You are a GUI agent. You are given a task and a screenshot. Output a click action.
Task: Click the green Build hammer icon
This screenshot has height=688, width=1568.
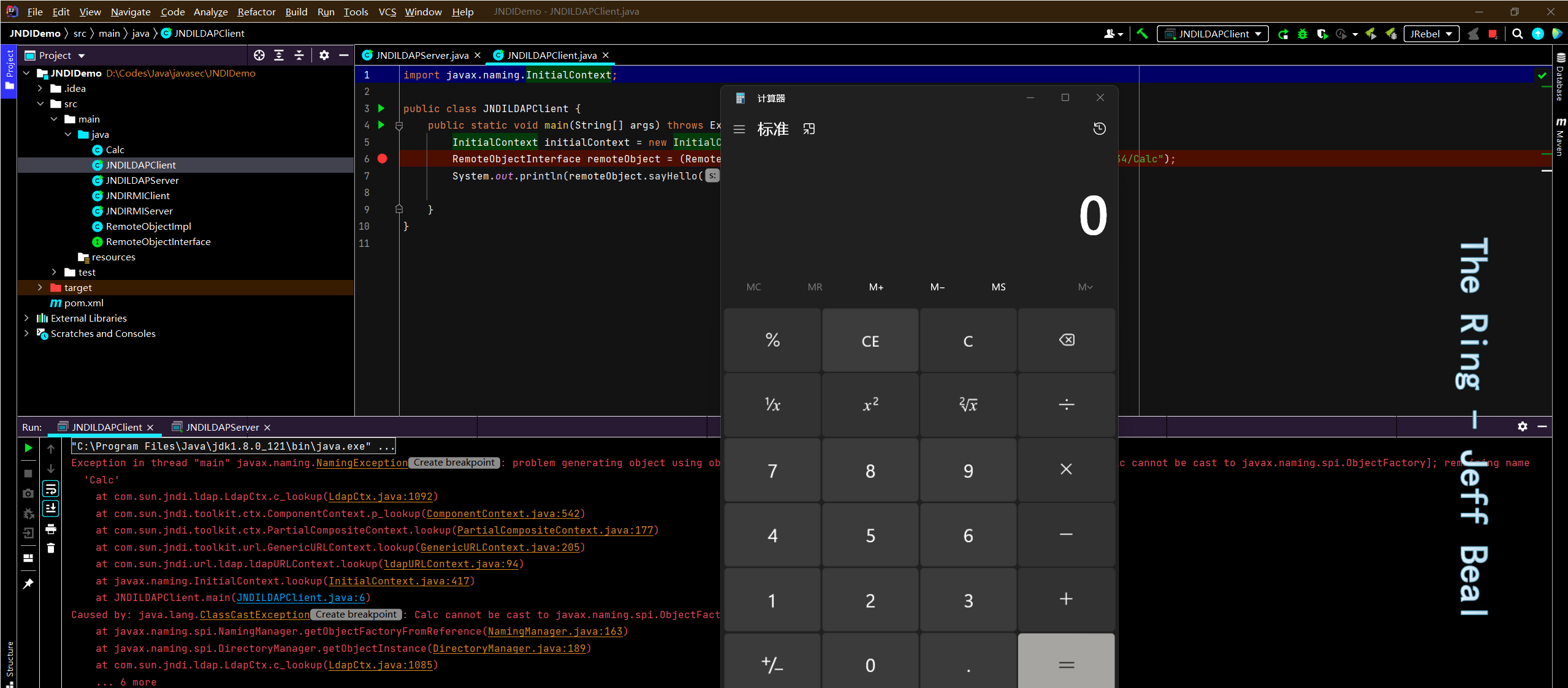coord(1142,34)
